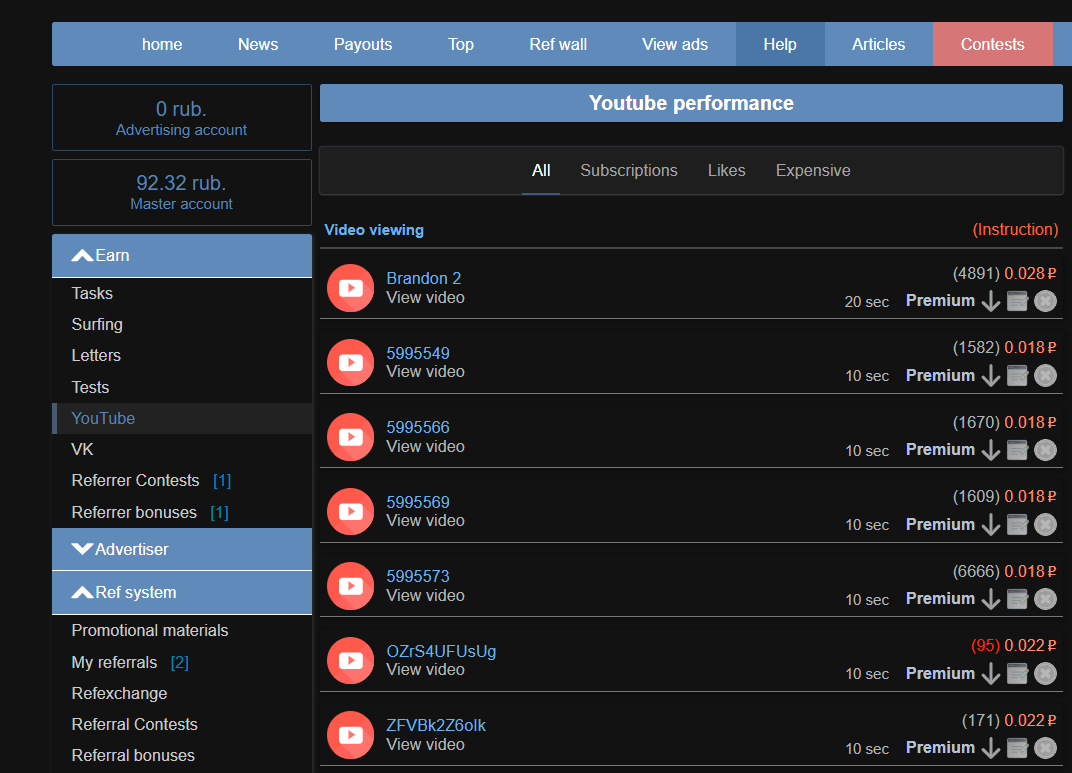Remove 5995566 with the grey X icon
This screenshot has height=773, width=1072.
click(1045, 450)
